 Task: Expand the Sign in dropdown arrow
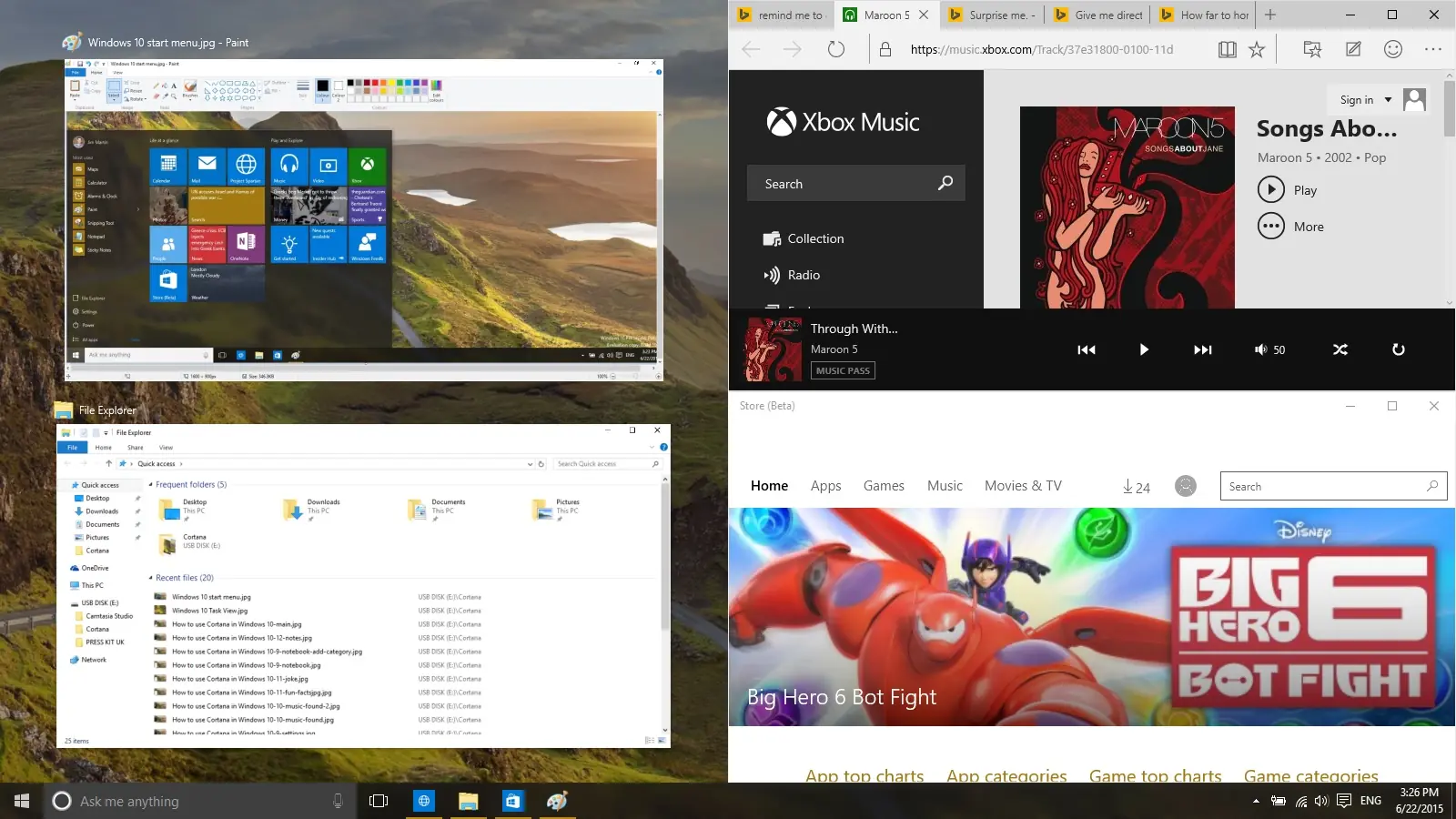tap(1389, 100)
